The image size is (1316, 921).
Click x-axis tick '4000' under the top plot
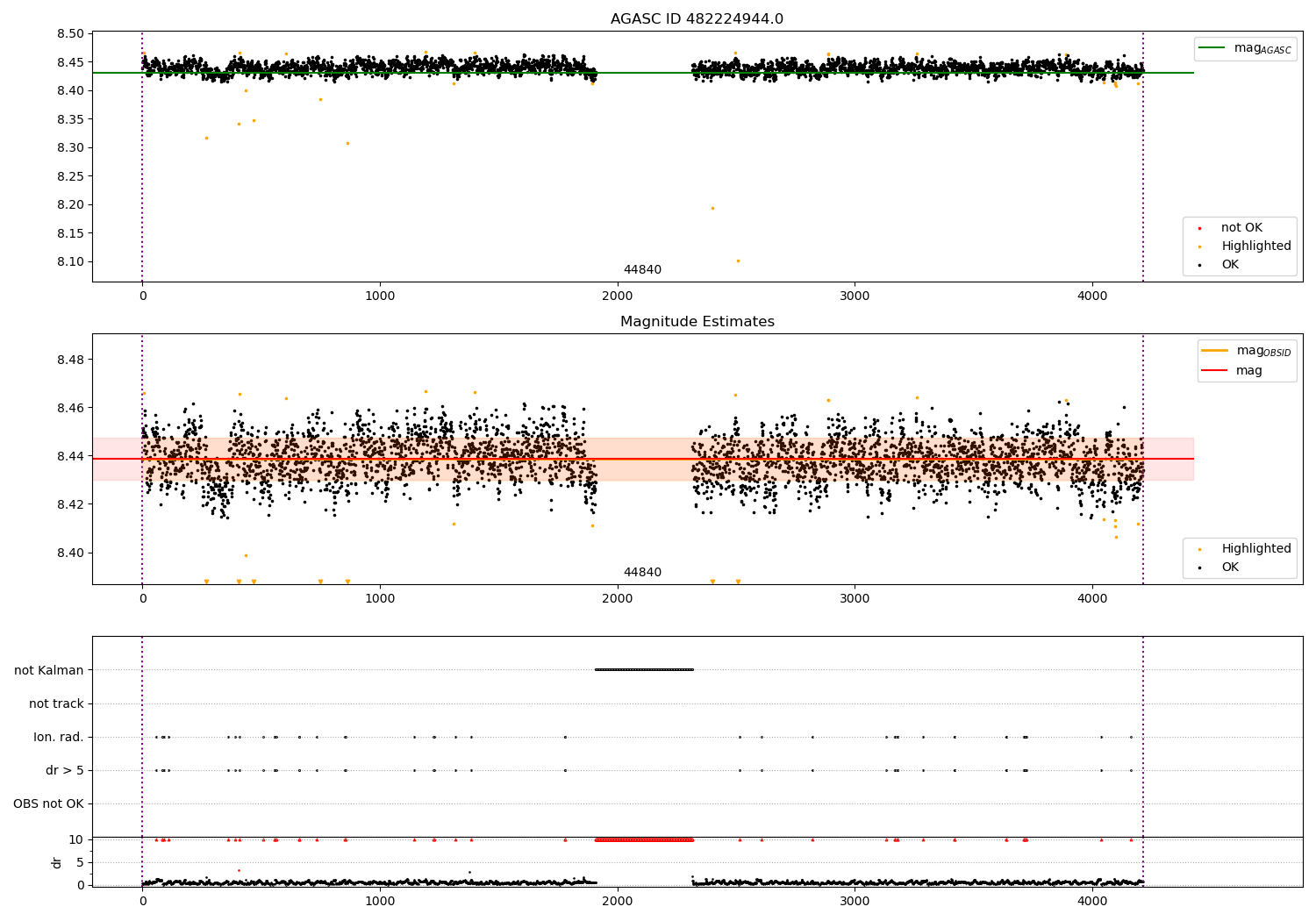coord(1092,296)
